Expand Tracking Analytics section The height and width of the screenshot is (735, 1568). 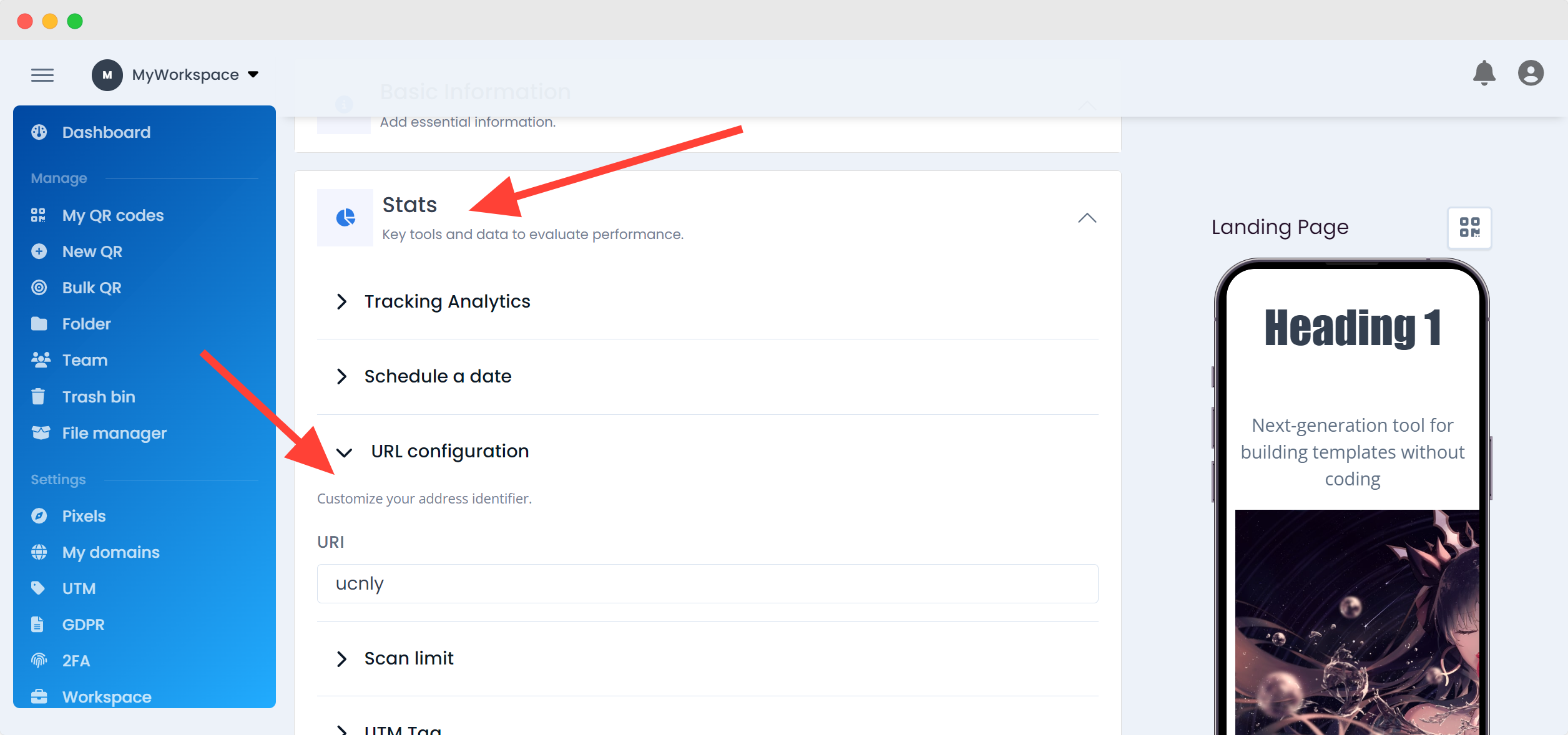tap(446, 301)
